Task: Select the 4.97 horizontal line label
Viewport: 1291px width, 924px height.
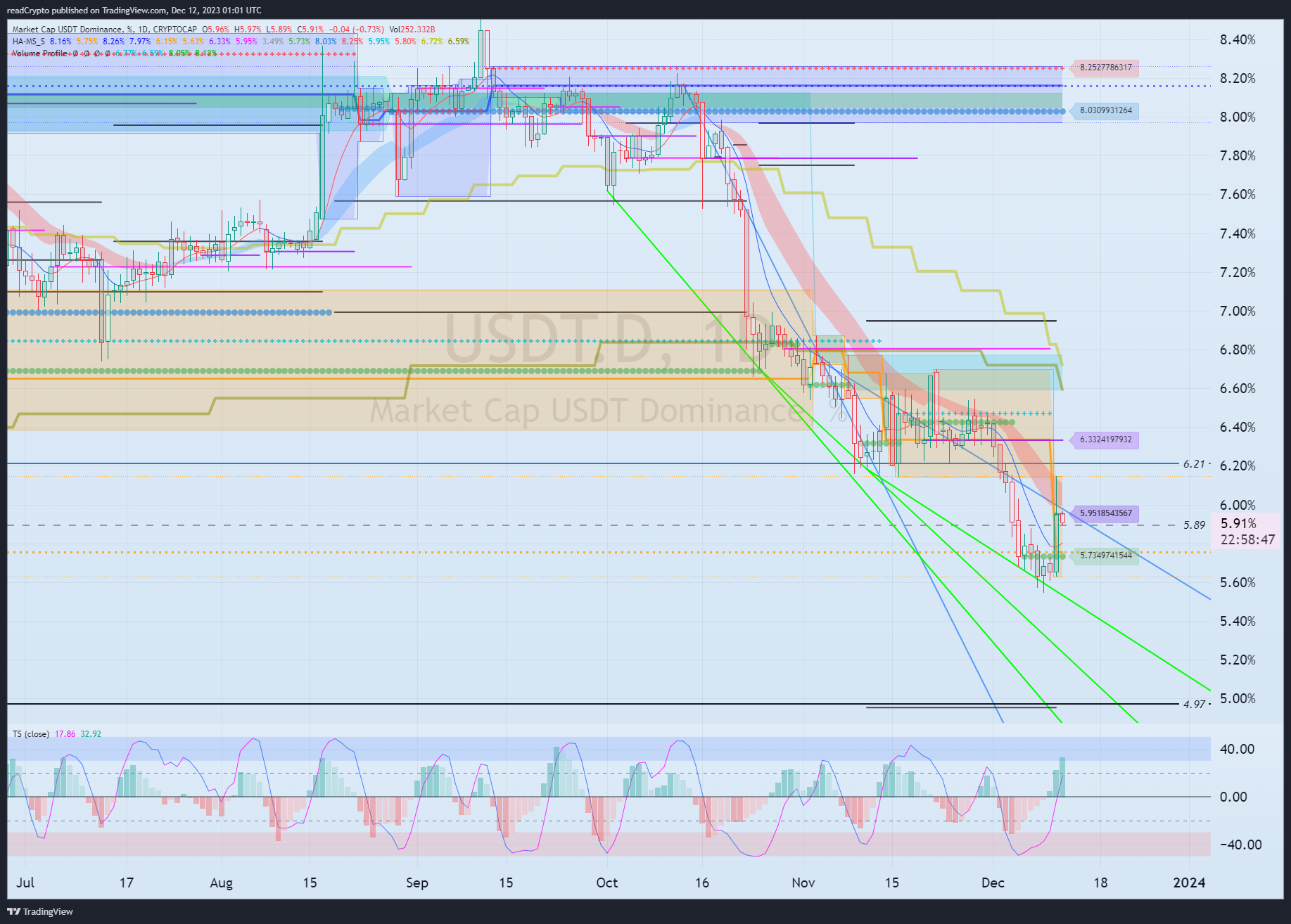Action: (1194, 704)
